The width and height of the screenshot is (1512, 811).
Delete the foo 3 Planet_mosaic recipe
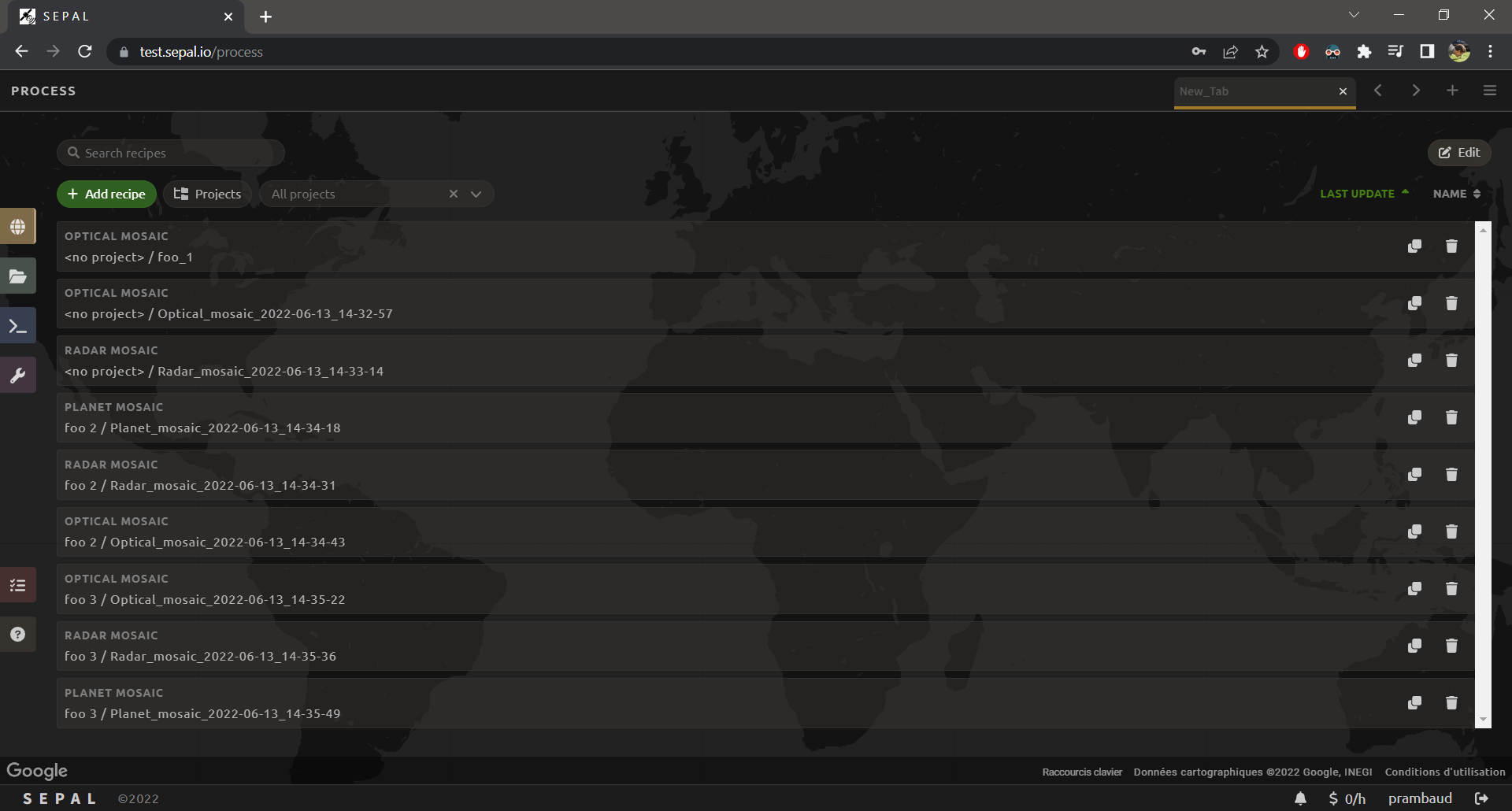1451,703
